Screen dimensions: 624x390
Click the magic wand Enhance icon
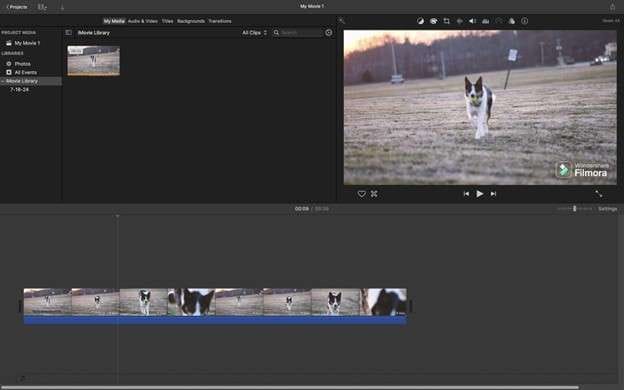click(341, 21)
